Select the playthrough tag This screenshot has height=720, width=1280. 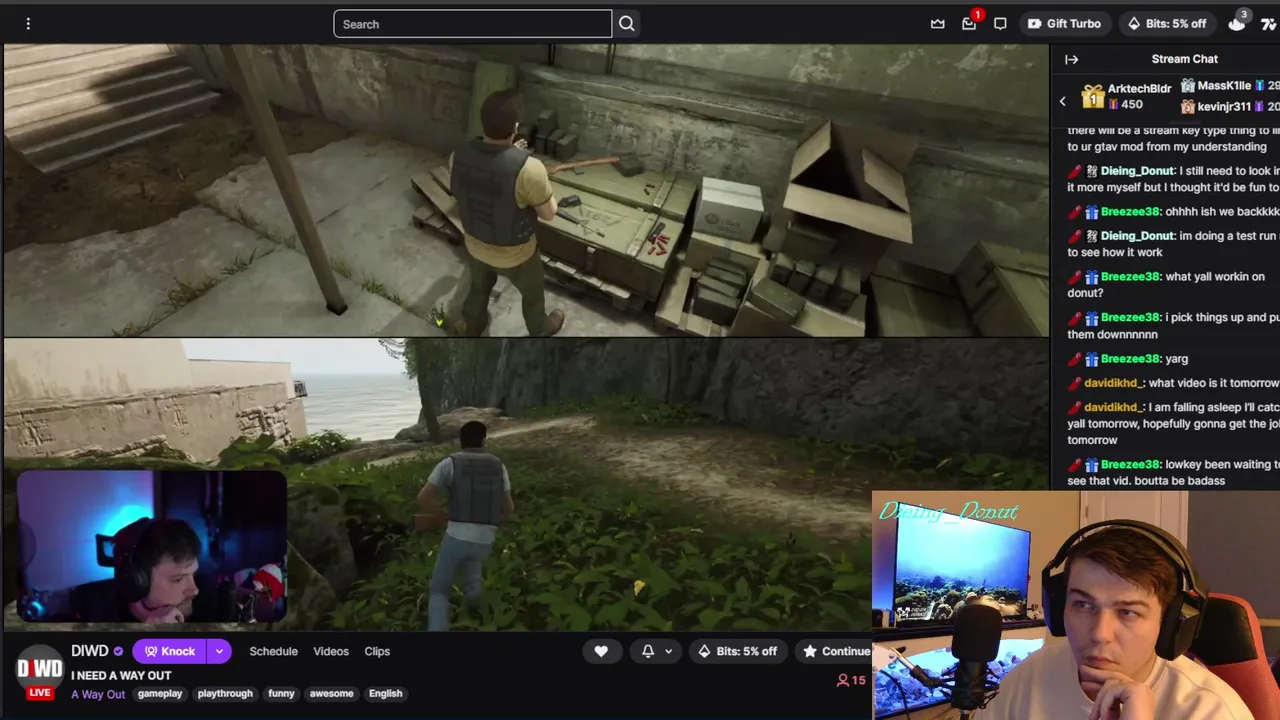pyautogui.click(x=225, y=693)
